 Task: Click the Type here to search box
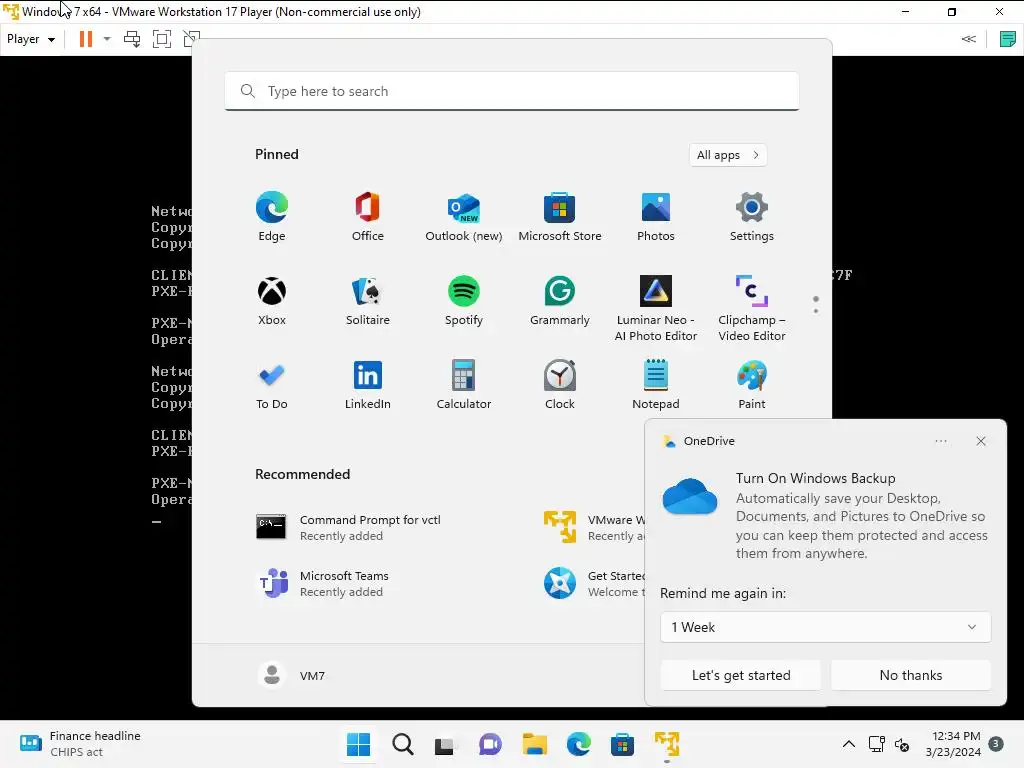tap(512, 91)
